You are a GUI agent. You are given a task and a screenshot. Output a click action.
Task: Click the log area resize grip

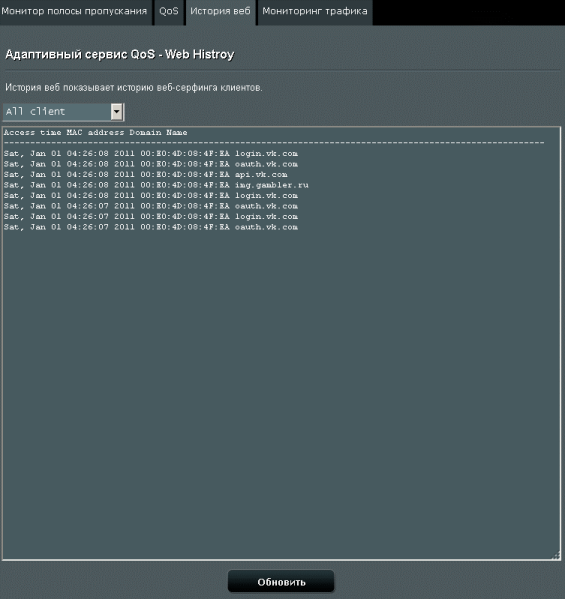tap(556, 556)
